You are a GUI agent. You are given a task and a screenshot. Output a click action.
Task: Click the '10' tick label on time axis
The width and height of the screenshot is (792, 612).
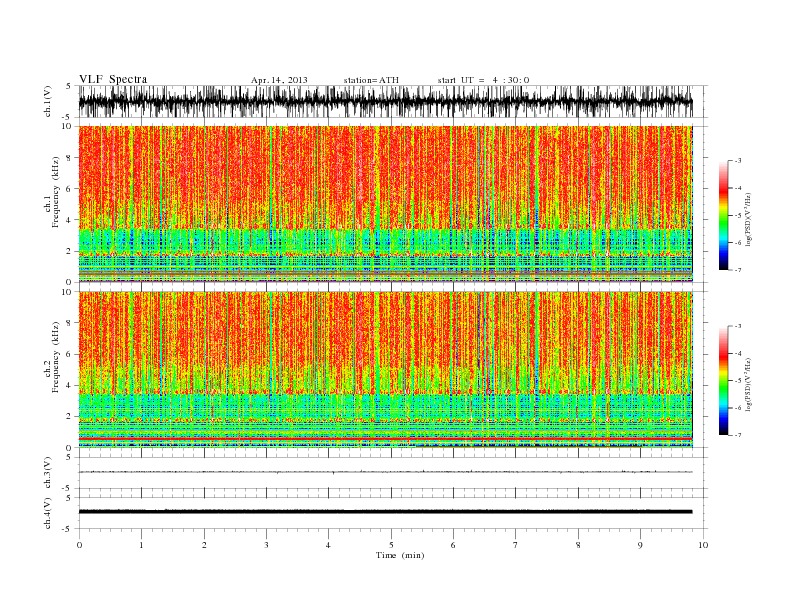coord(703,545)
